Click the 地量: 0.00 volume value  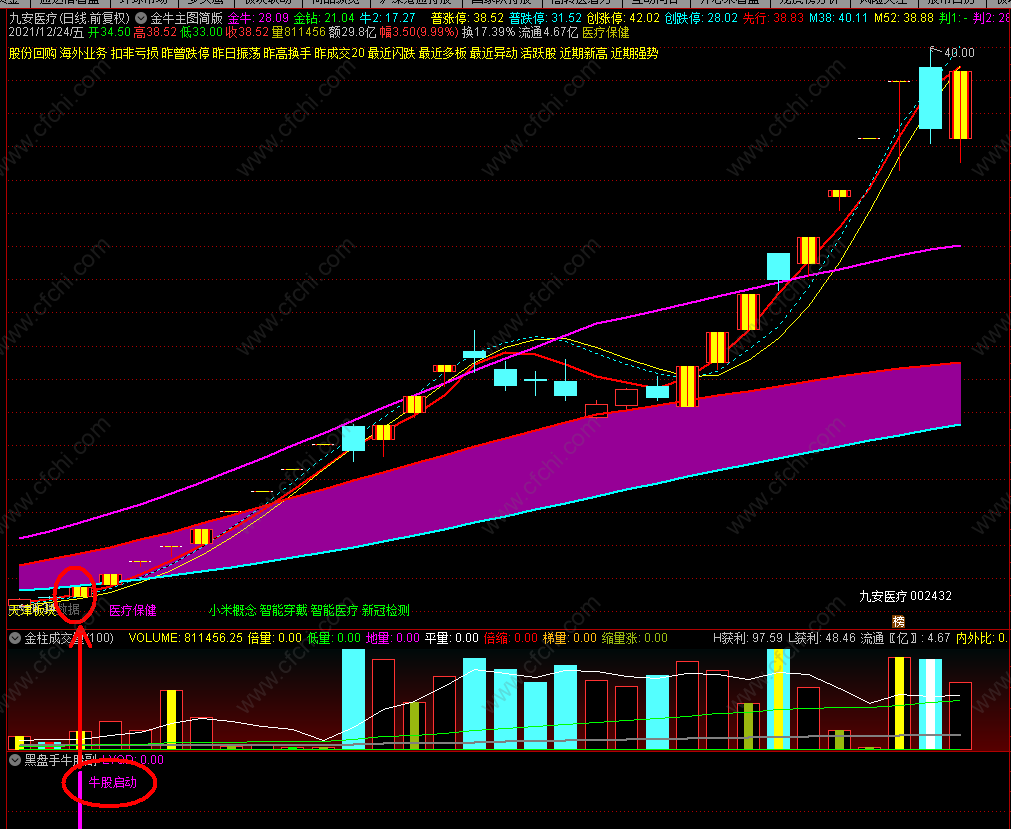coord(393,638)
